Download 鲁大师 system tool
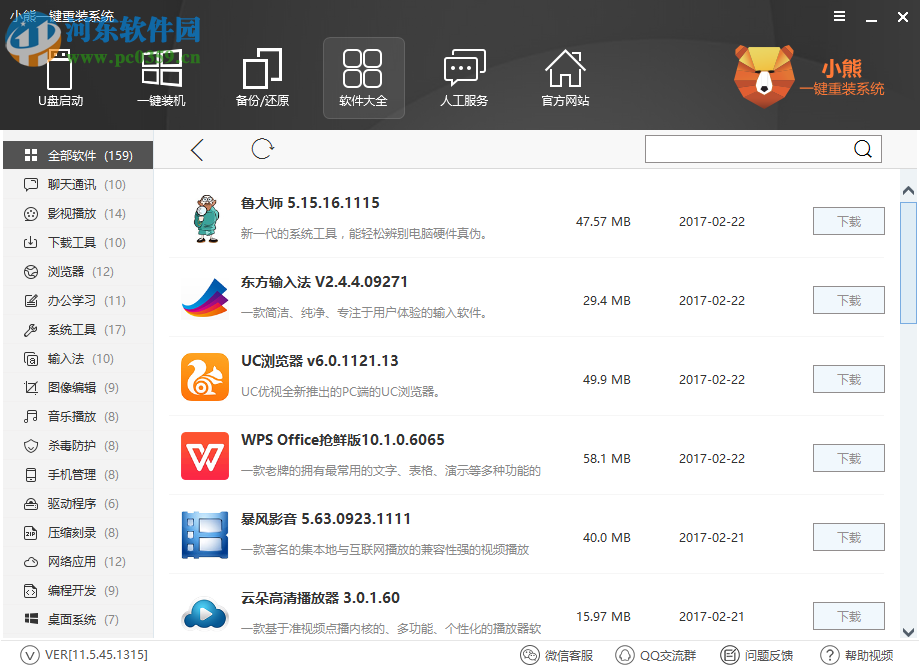The image size is (920, 670). (x=848, y=221)
